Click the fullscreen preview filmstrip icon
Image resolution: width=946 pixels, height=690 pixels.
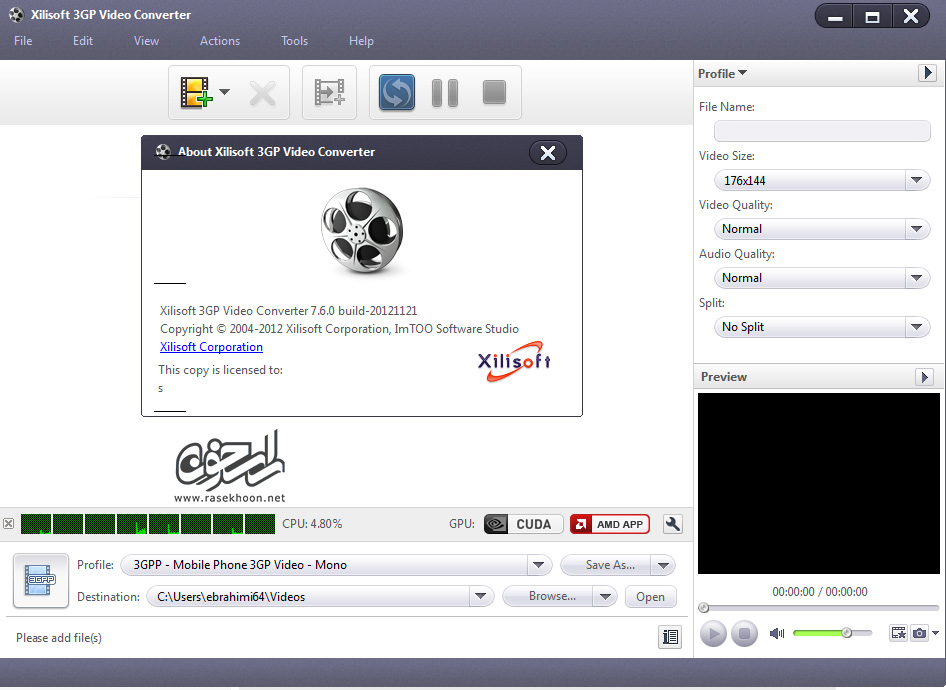pyautogui.click(x=898, y=633)
